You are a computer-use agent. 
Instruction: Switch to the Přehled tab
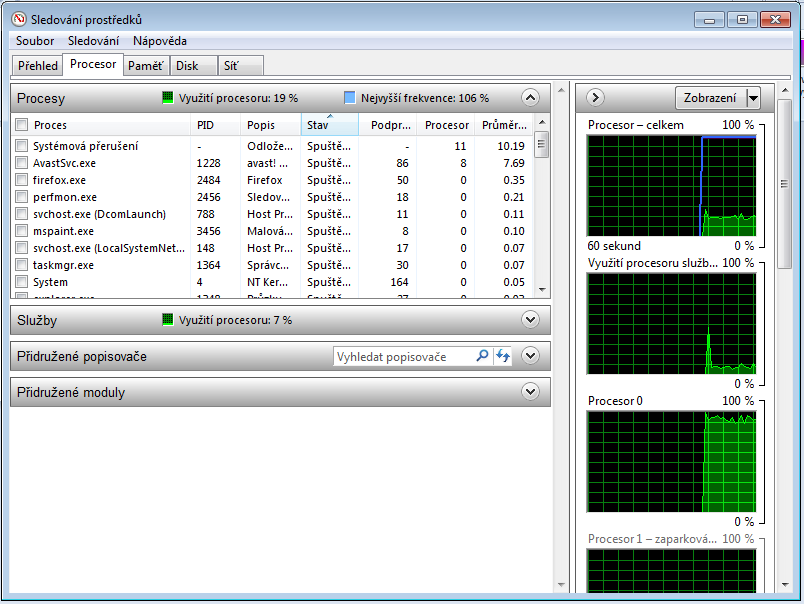37,66
